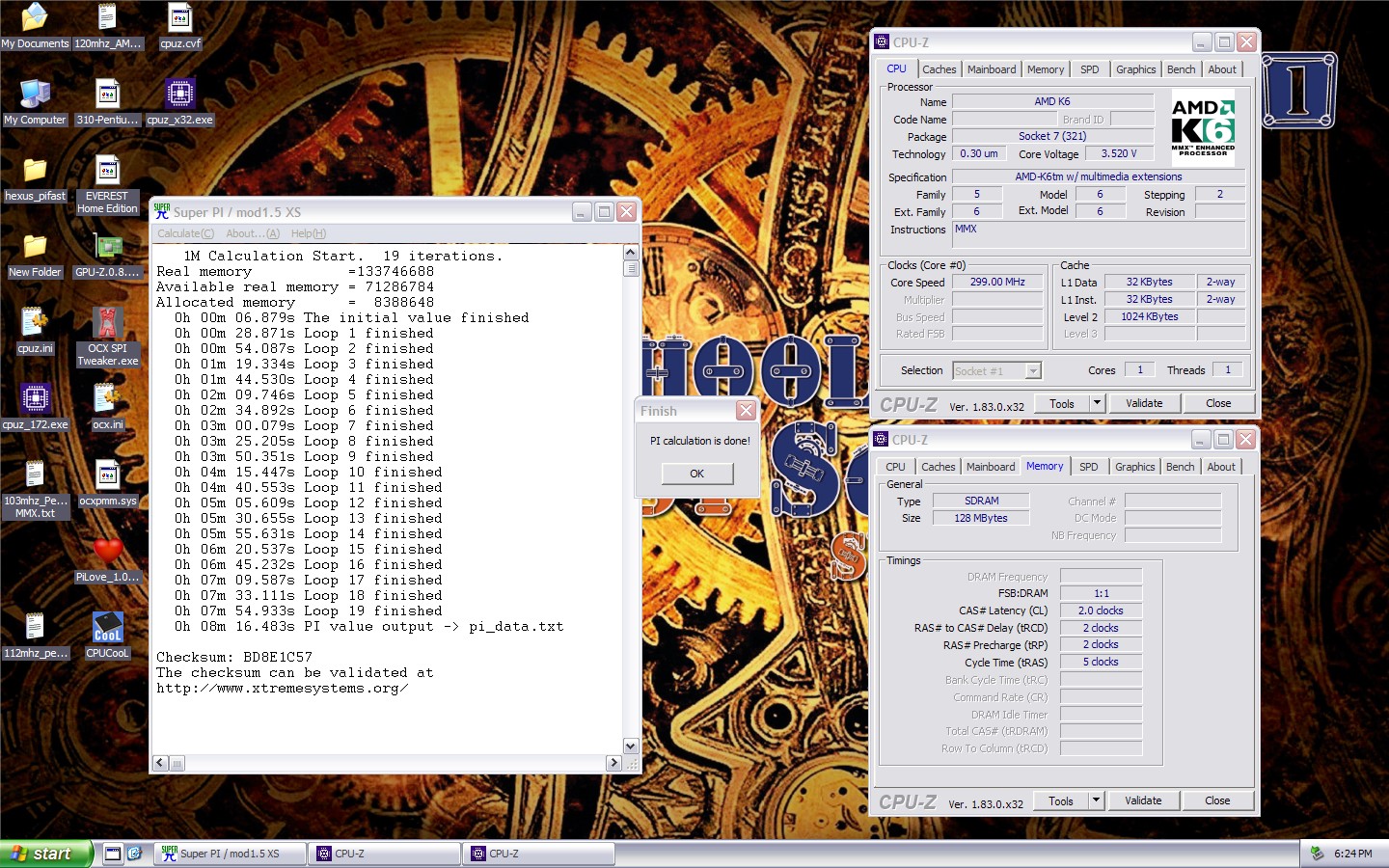Screen dimensions: 1389x868
Task: Switch to Mainboard tab in top CPU-Z
Action: coord(992,69)
